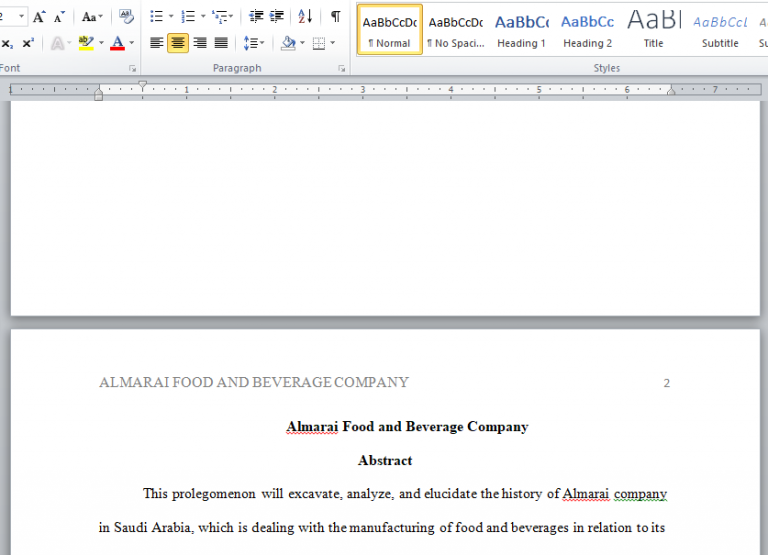768x555 pixels.
Task: Click the Grow Font icon
Action: 38,17
